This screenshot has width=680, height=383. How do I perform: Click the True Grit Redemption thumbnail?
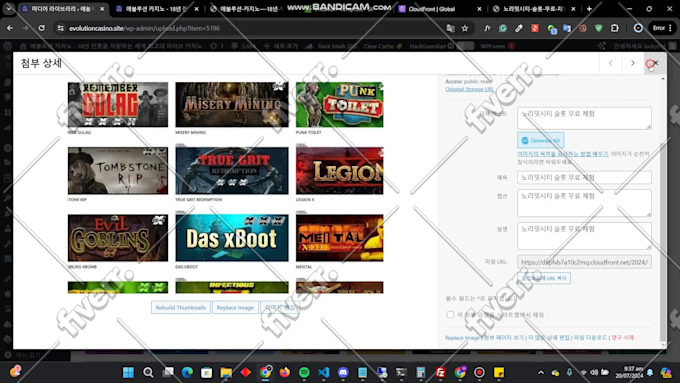pyautogui.click(x=232, y=170)
